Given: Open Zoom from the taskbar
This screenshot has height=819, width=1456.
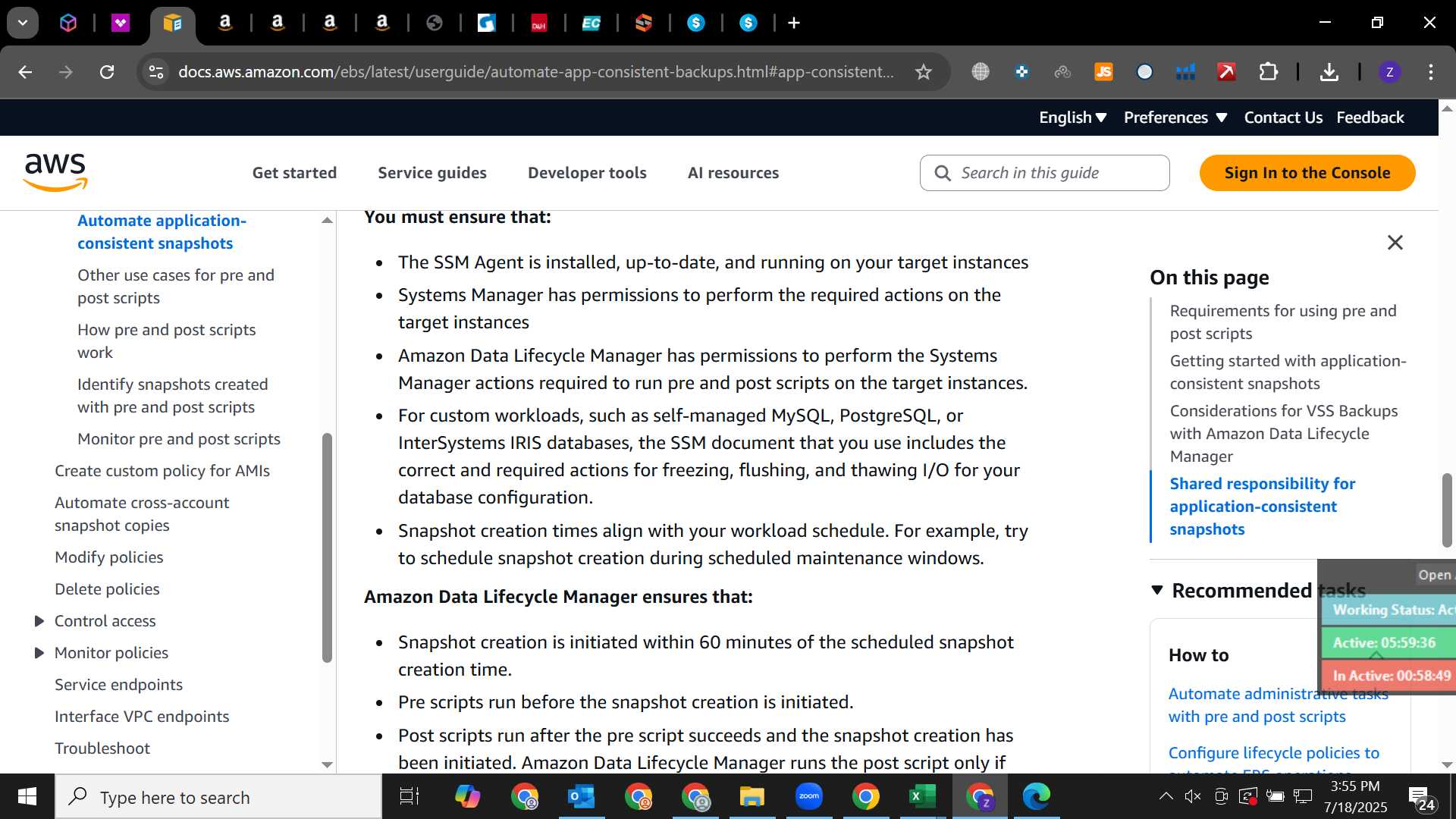Looking at the screenshot, I should point(808,796).
